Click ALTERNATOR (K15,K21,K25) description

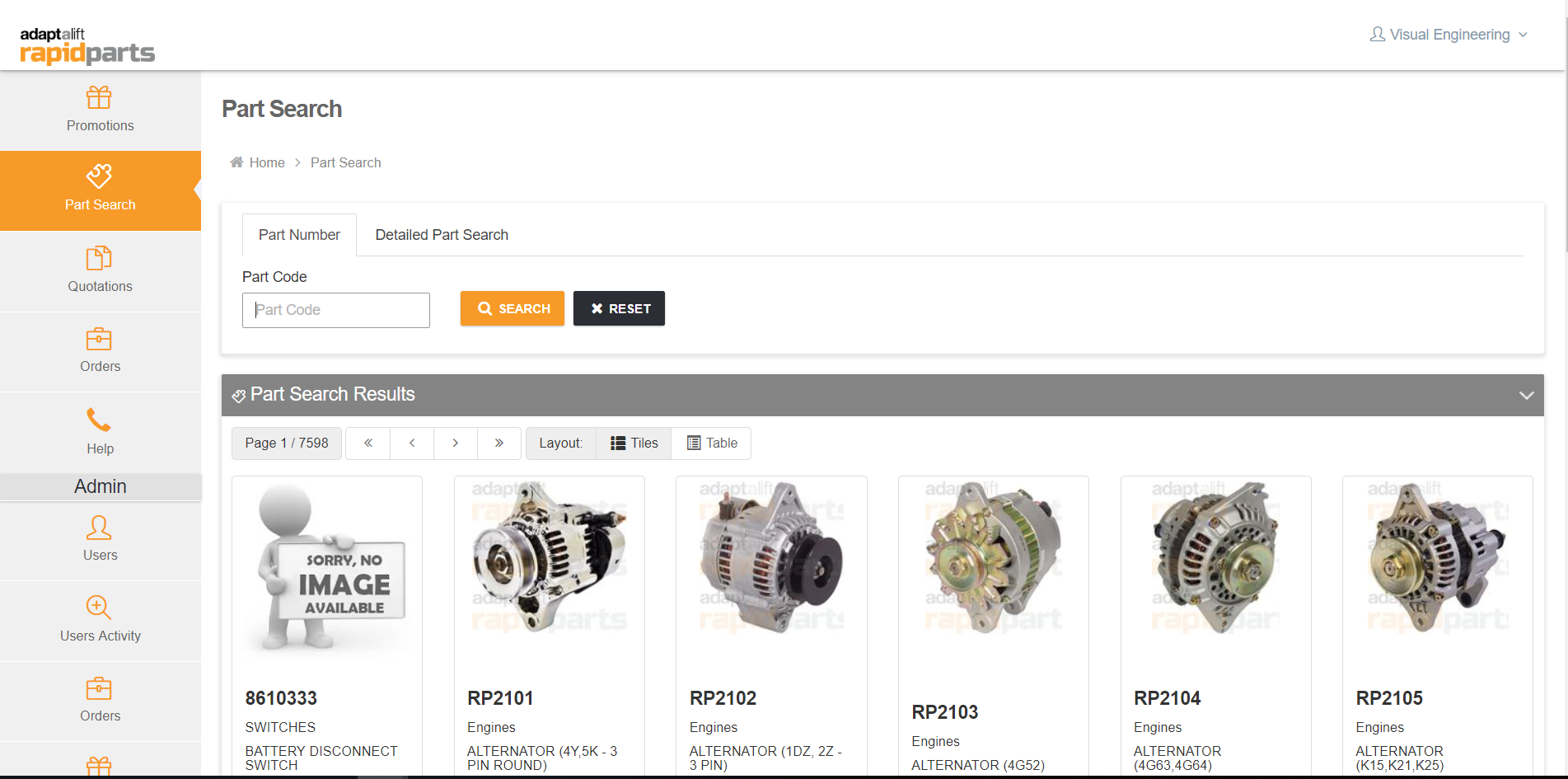coord(1400,758)
